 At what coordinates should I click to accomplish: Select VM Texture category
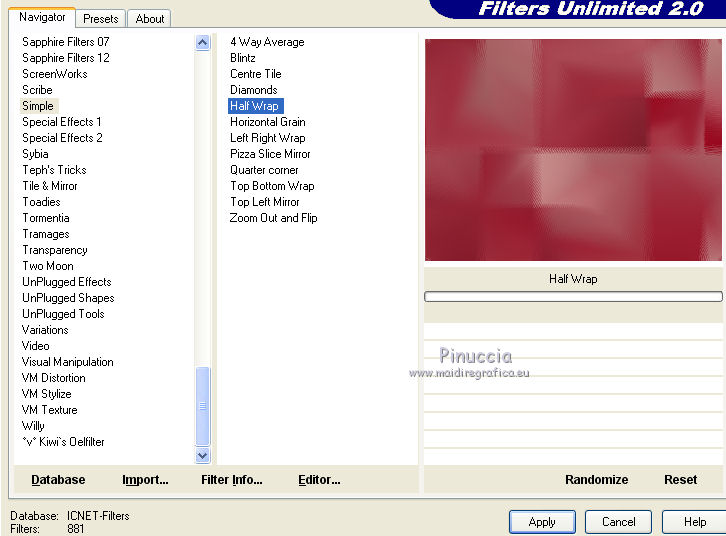[x=49, y=410]
